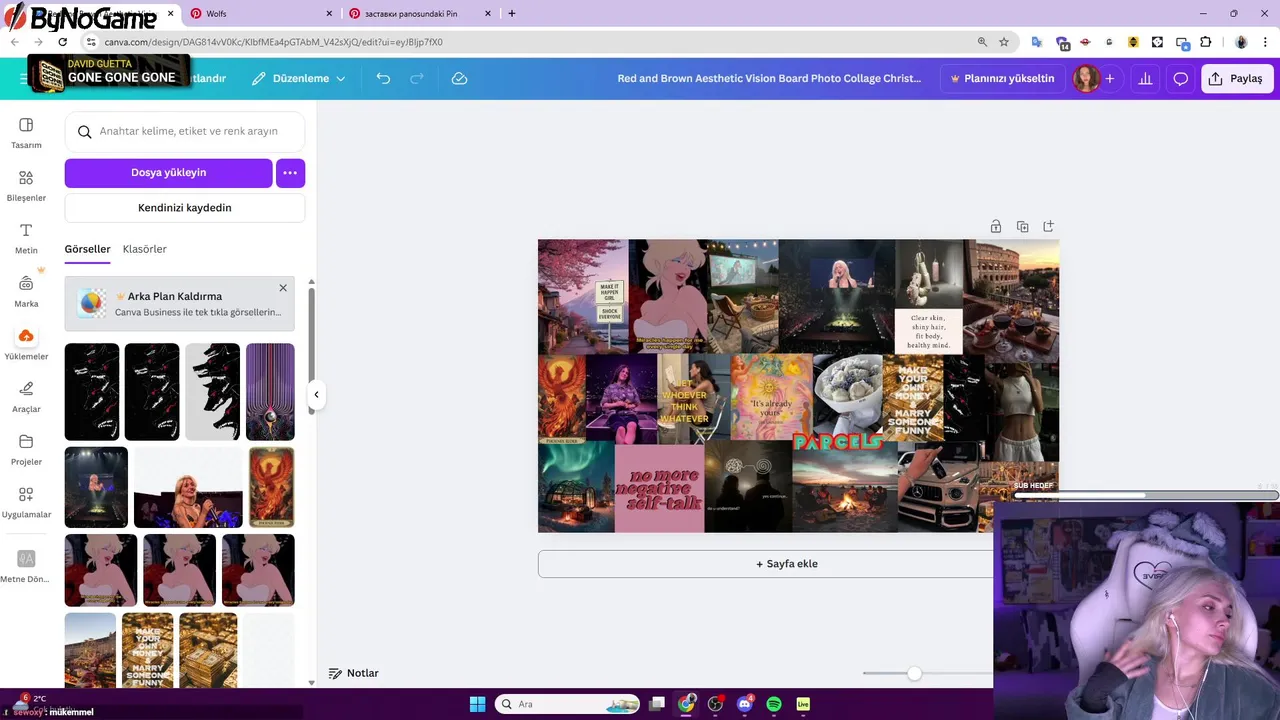Click the browser address bar

click(x=530, y=42)
